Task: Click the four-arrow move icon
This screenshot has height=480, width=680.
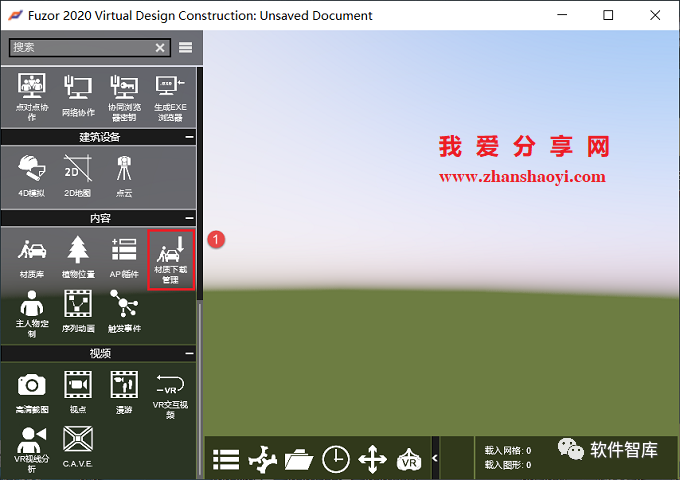Action: tap(373, 459)
